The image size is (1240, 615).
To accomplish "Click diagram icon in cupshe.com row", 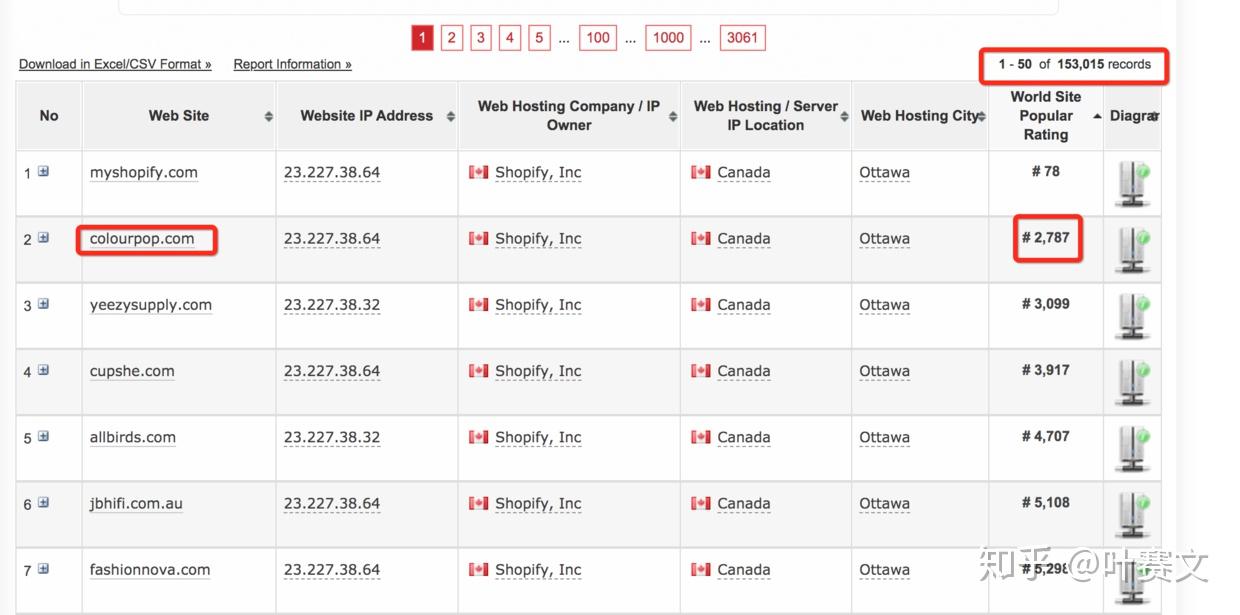I will pyautogui.click(x=1132, y=382).
